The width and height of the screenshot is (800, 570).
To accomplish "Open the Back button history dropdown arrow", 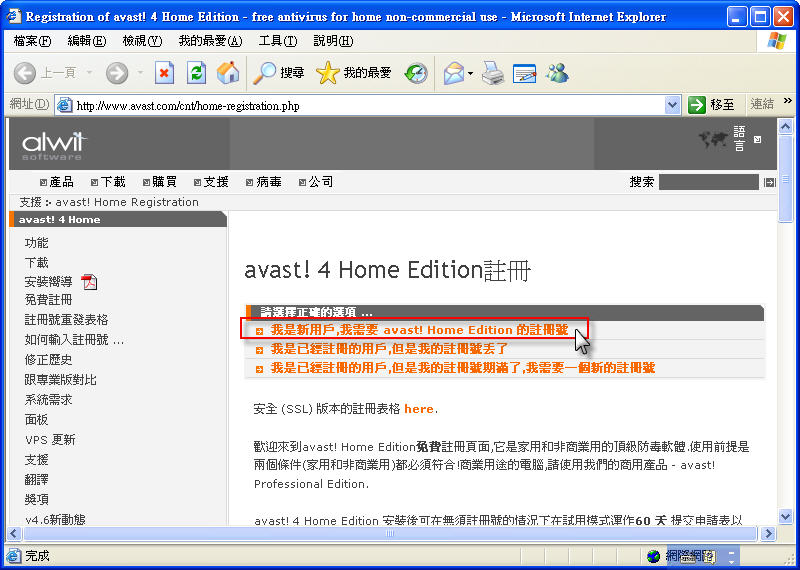I will tap(89, 73).
